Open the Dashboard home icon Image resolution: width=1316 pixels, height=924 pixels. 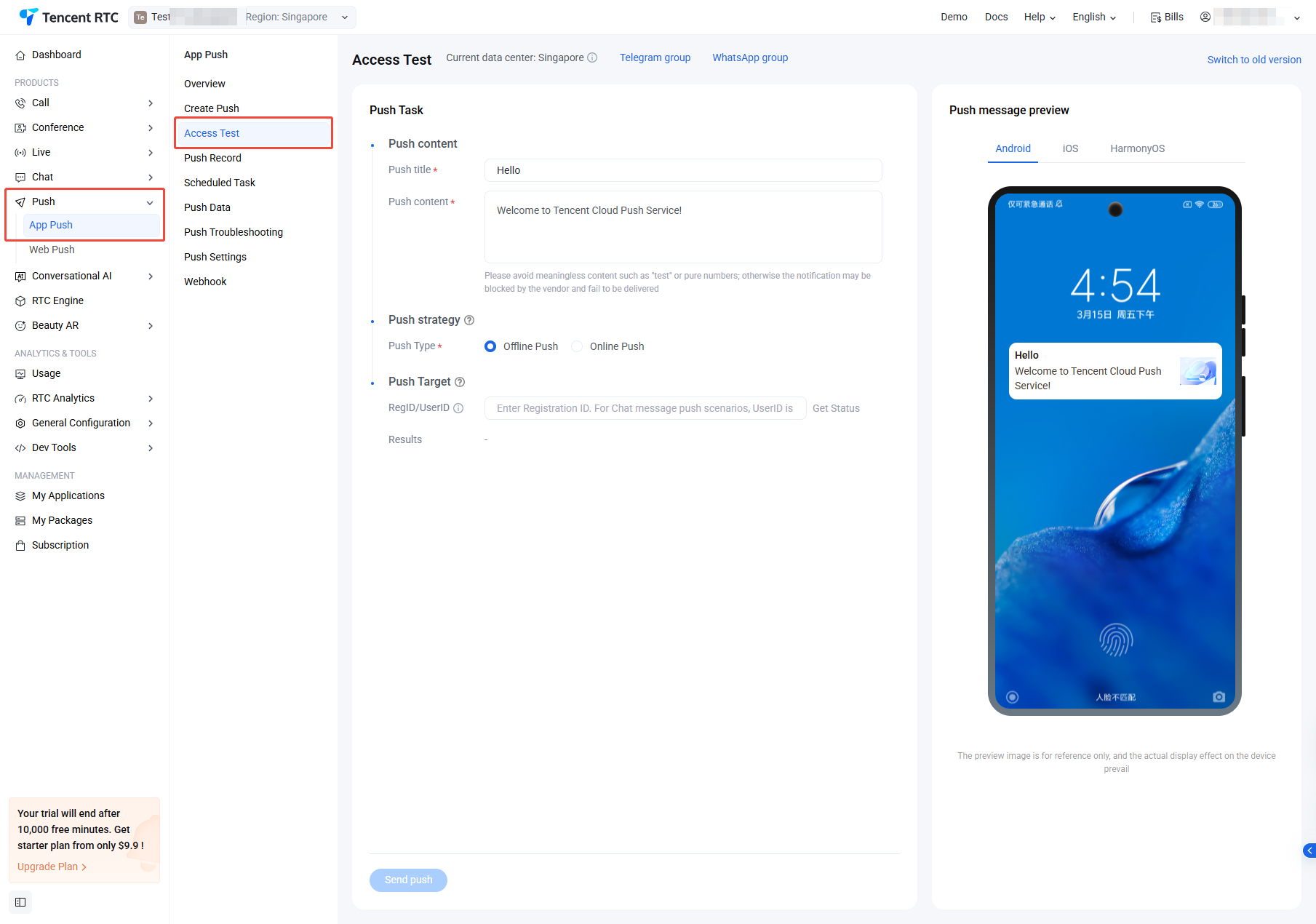(x=20, y=55)
